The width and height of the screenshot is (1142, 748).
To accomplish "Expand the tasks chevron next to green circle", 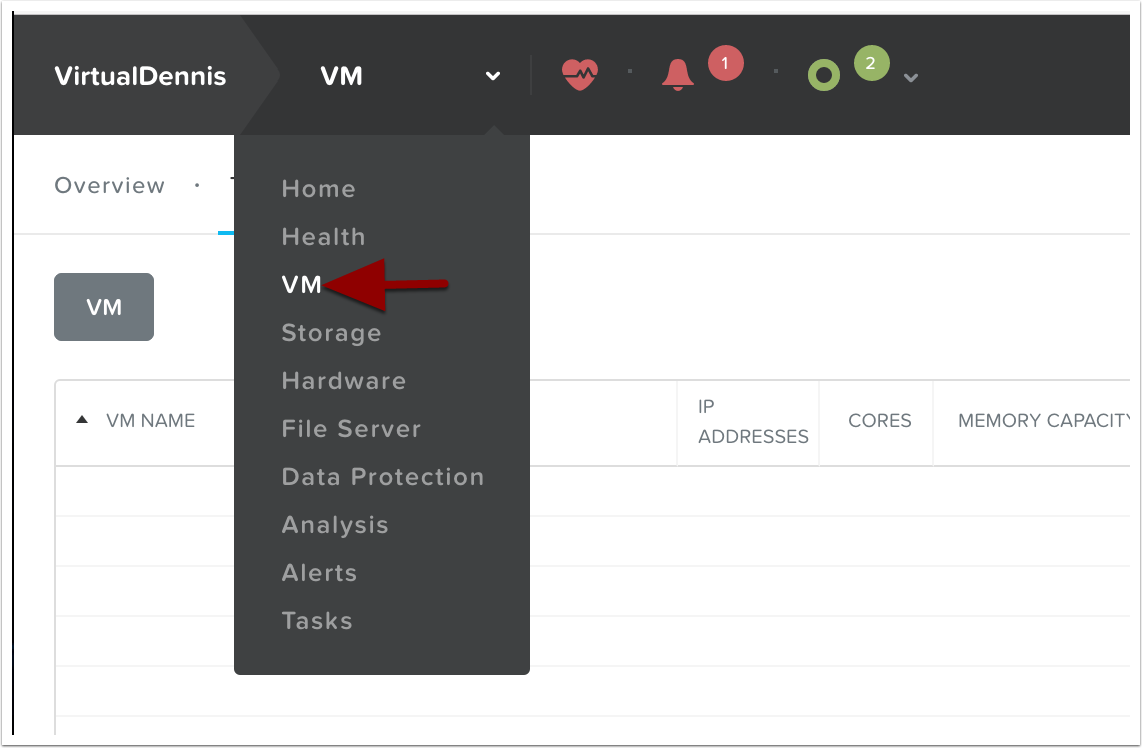I will [910, 78].
